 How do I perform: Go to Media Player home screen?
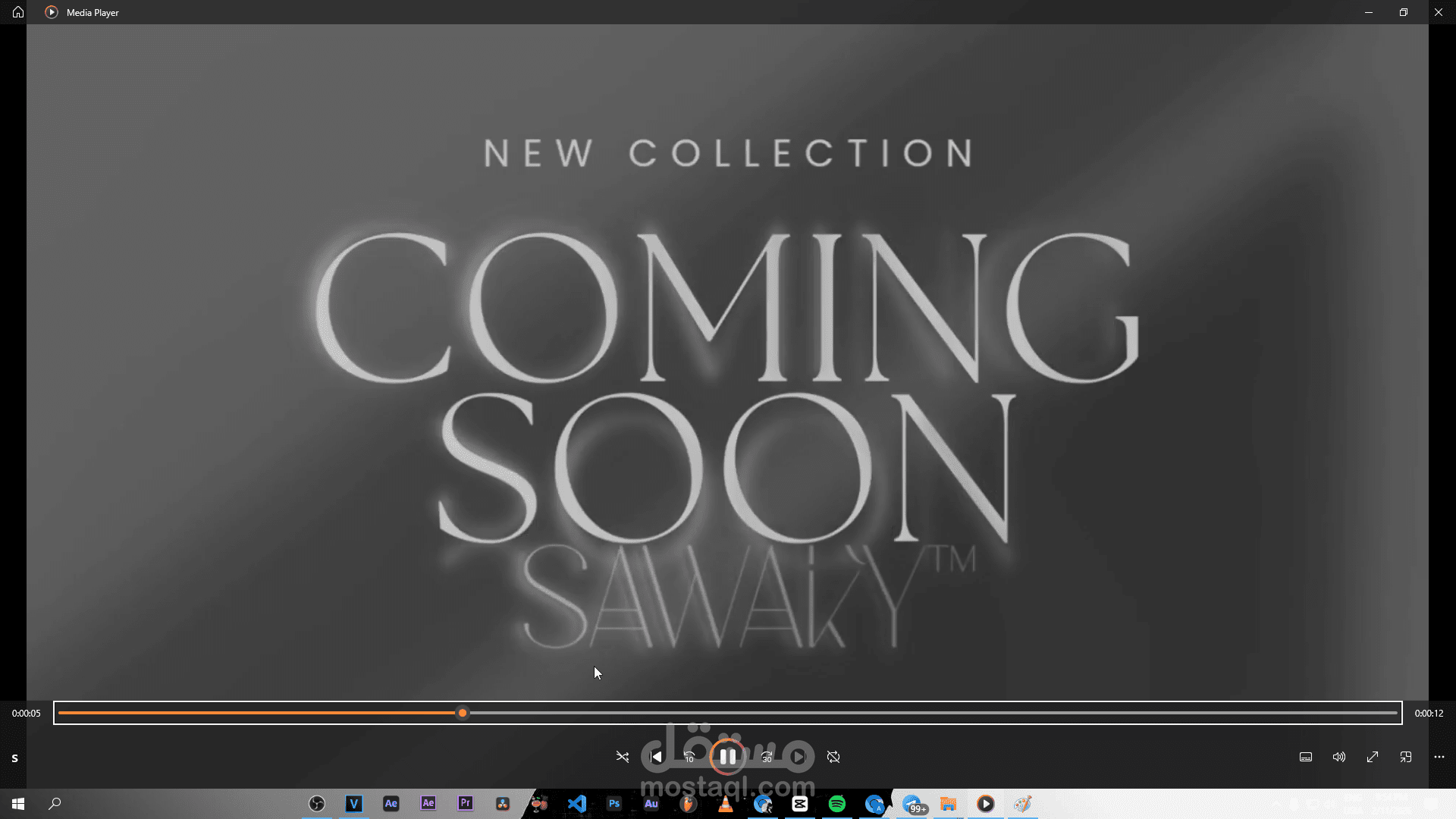coord(17,12)
